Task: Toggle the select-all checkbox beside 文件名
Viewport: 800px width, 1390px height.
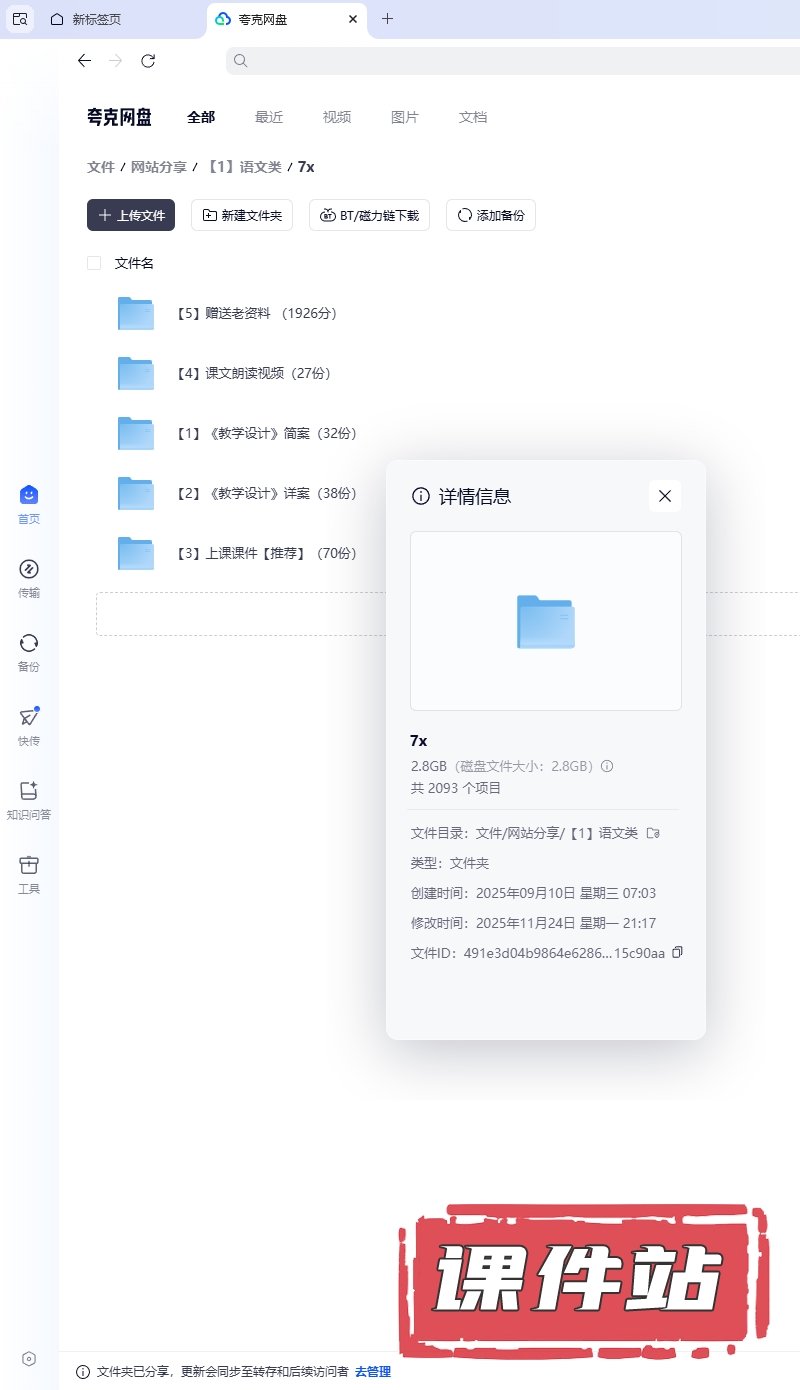Action: click(94, 263)
